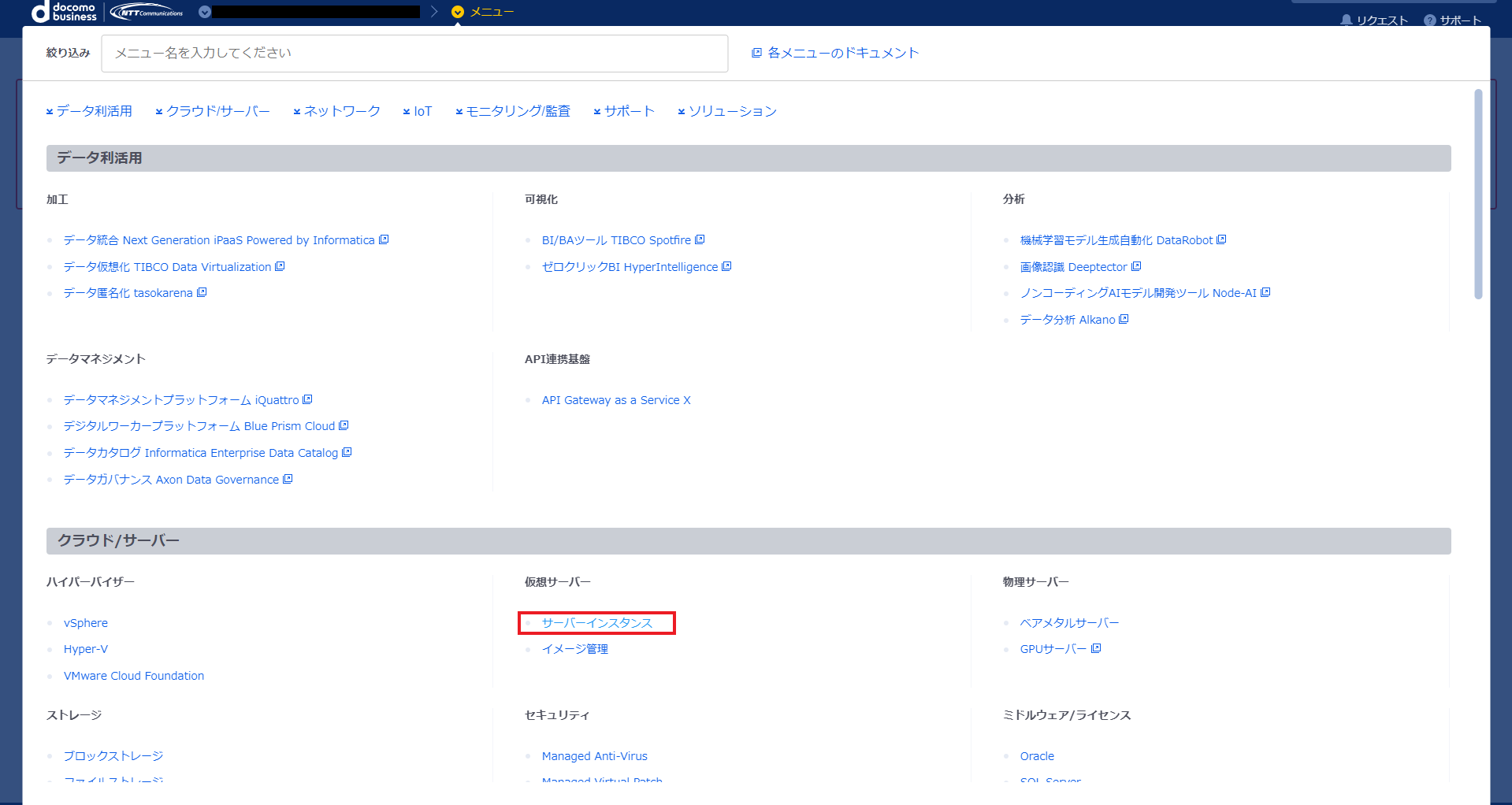Click the external link icon beside 各メニューのドキュメント
The image size is (1512, 805).
(756, 53)
